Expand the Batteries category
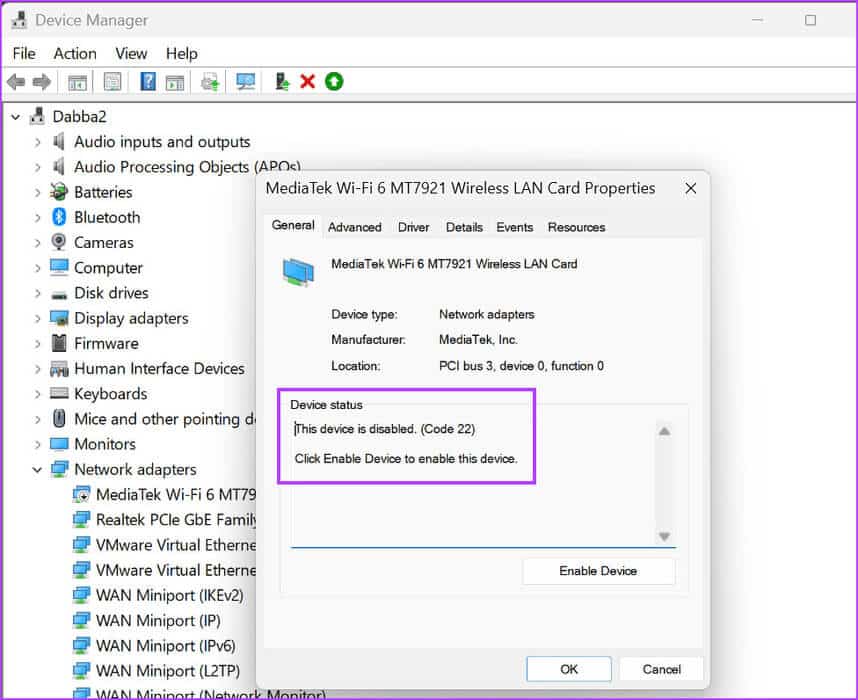The image size is (858, 700). pos(37,193)
